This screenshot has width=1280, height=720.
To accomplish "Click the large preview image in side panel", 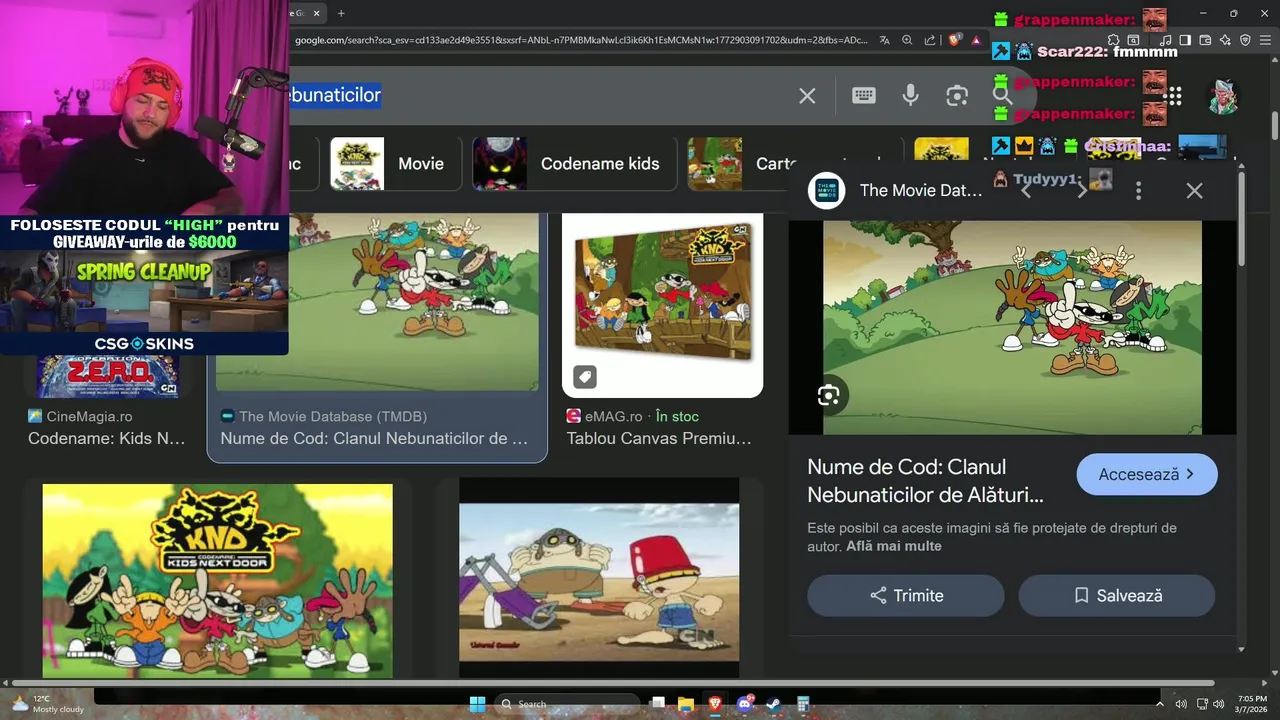I will click(1012, 327).
